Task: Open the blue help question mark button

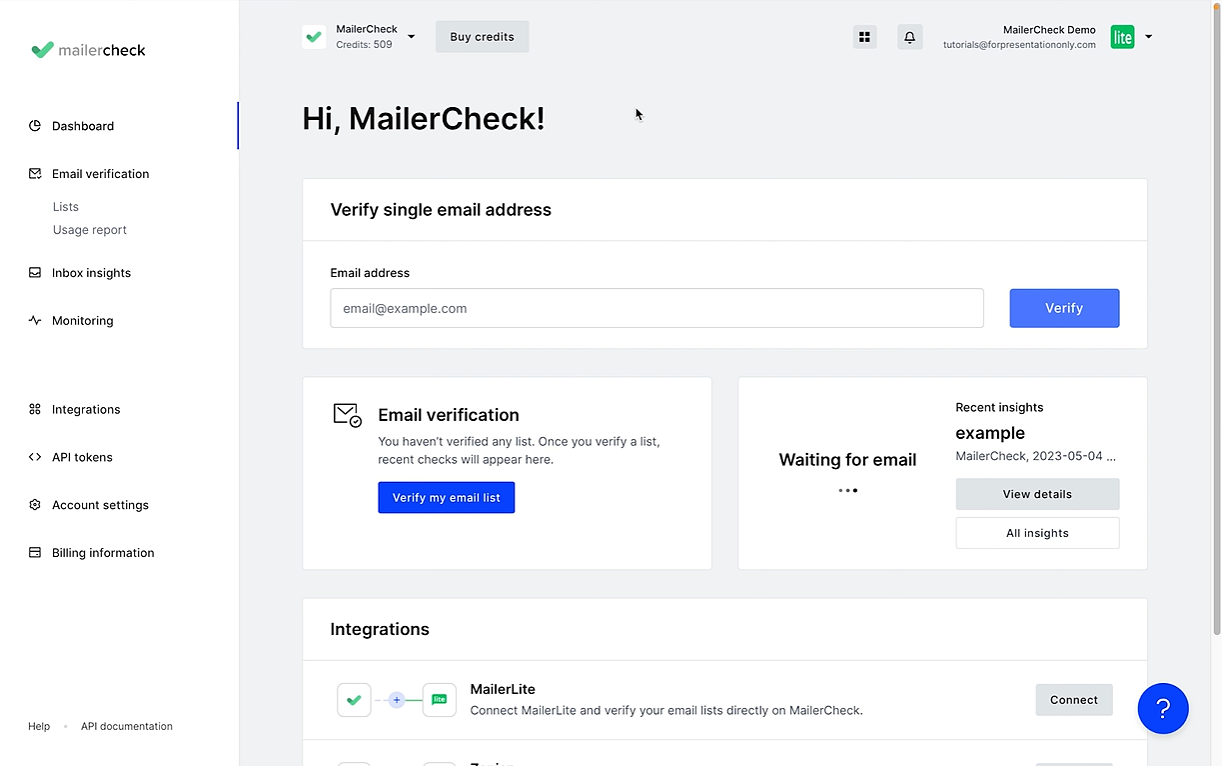Action: [1163, 709]
